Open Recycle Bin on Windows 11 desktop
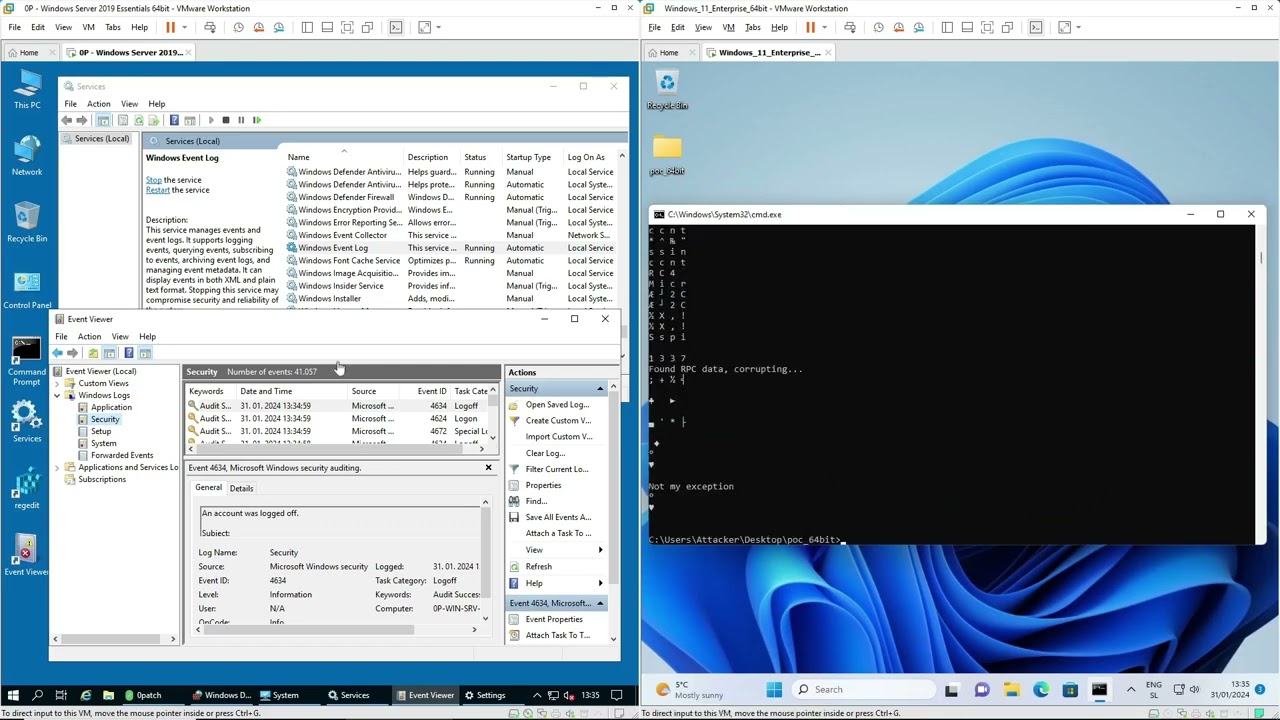This screenshot has height=720, width=1280. 667,90
